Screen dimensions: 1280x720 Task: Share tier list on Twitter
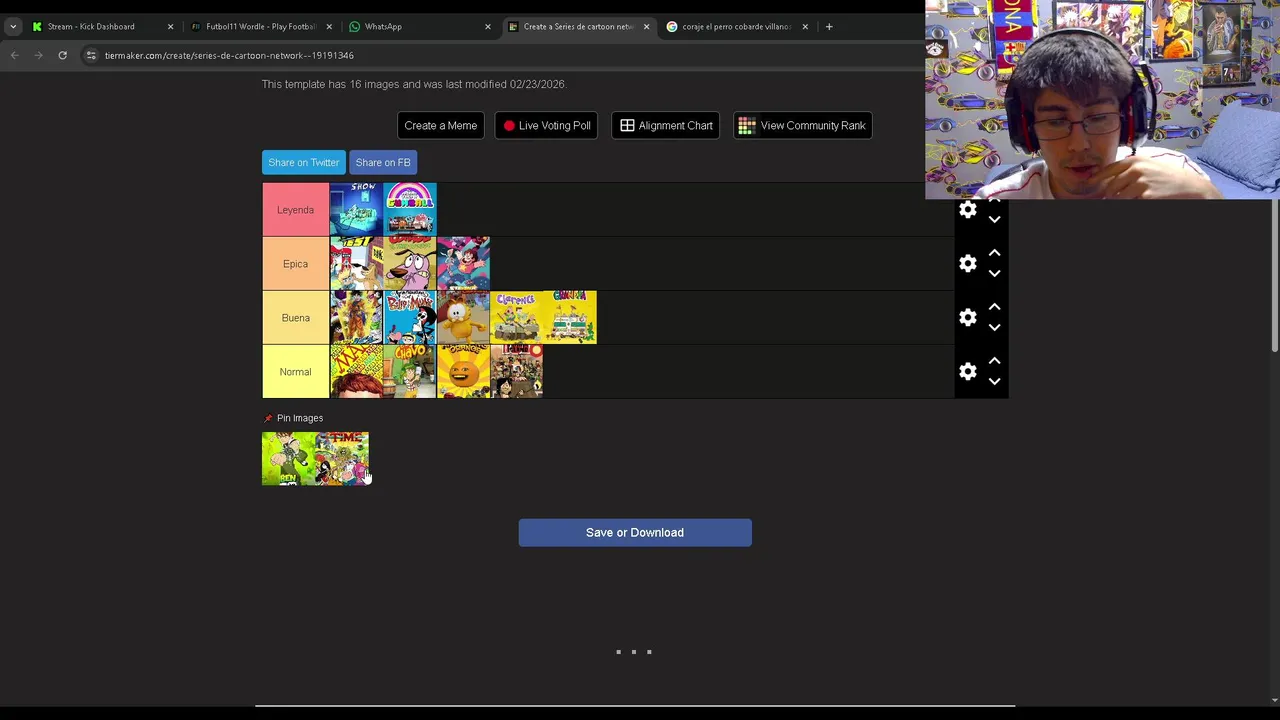pos(303,162)
